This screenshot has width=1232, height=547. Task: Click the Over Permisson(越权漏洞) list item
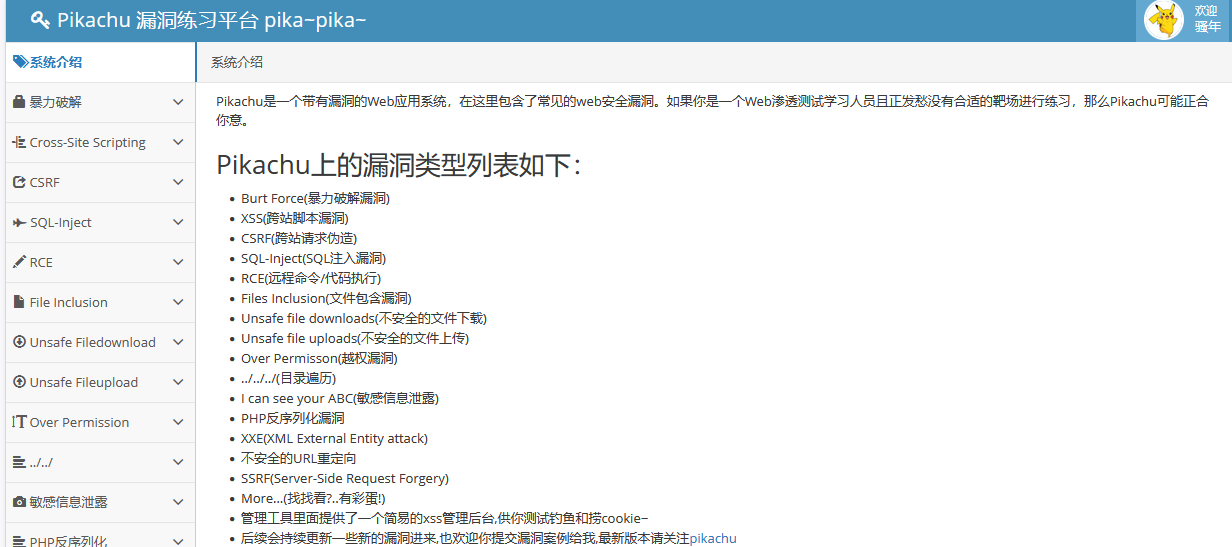pos(319,358)
